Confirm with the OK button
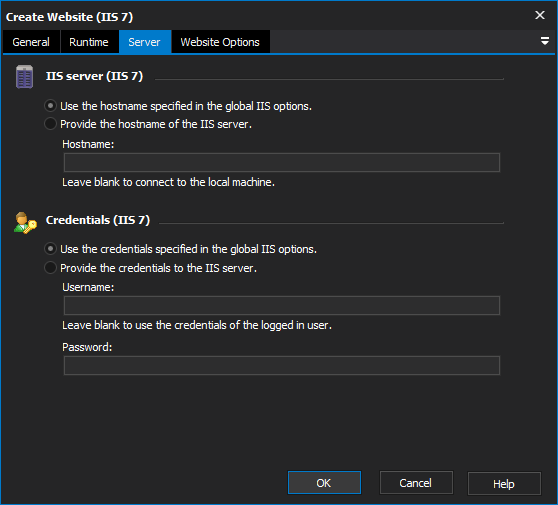 point(324,483)
